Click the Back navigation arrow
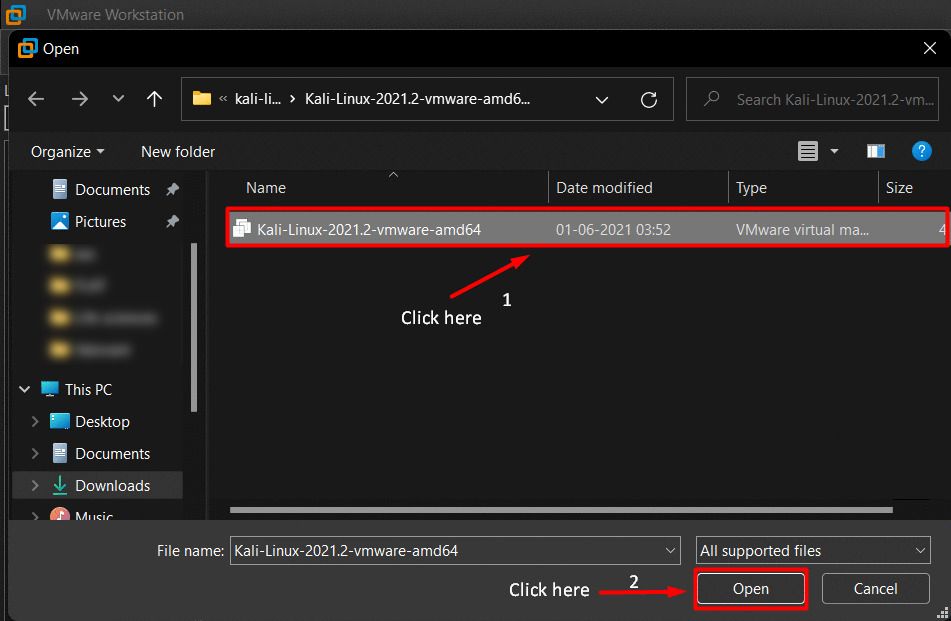Image resolution: width=951 pixels, height=621 pixels. [x=36, y=99]
